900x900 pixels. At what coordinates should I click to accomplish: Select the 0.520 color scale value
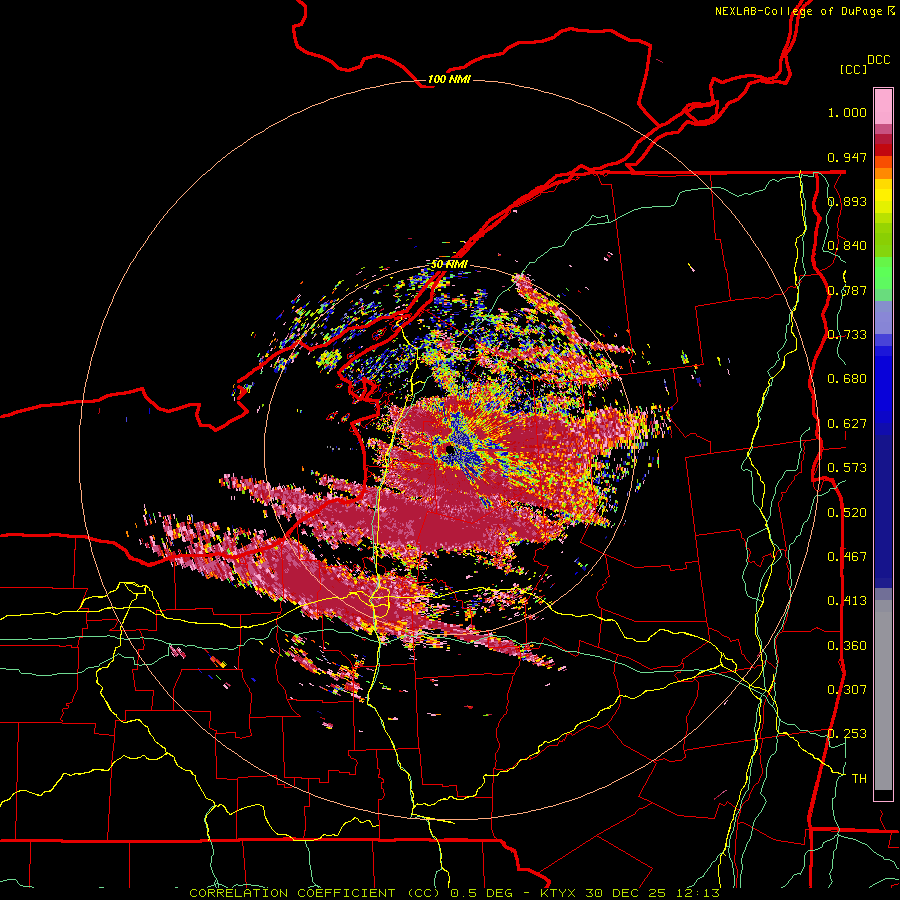pyautogui.click(x=847, y=513)
